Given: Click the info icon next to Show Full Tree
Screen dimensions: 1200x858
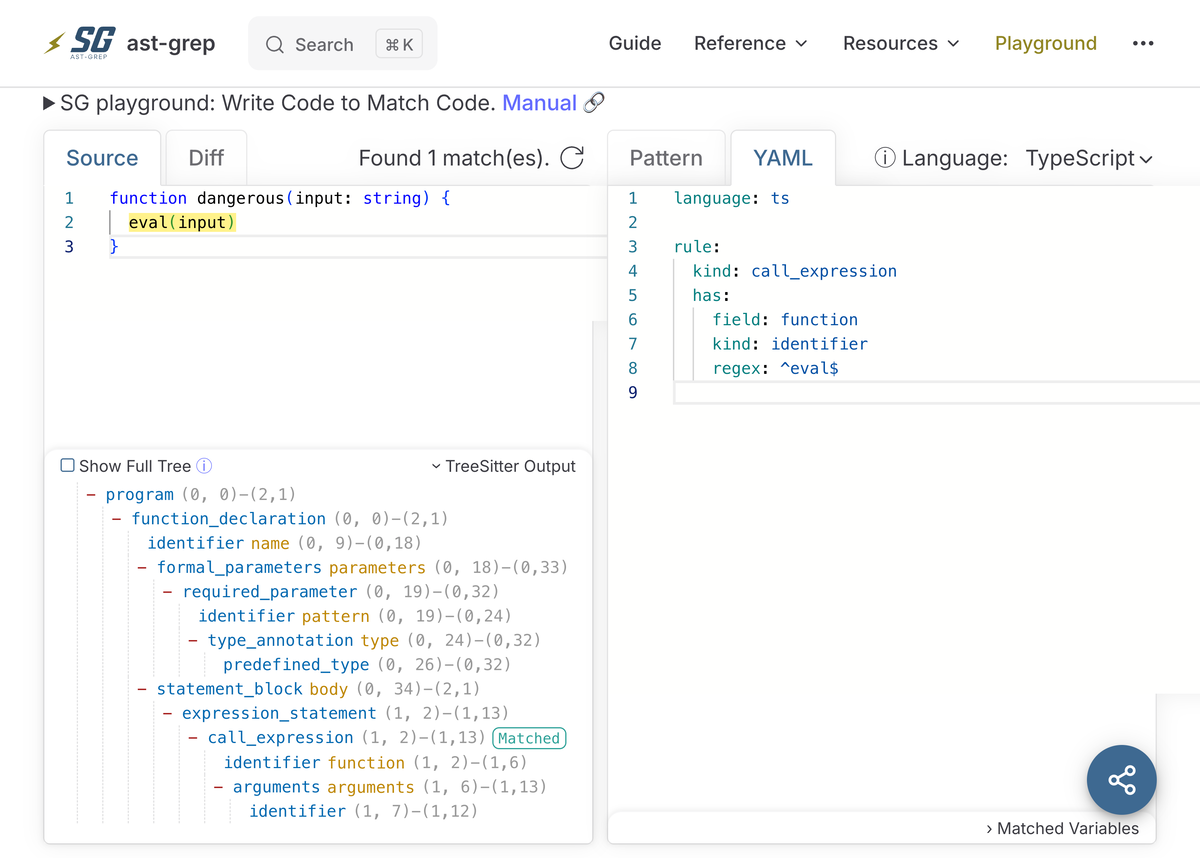Looking at the screenshot, I should click(204, 466).
